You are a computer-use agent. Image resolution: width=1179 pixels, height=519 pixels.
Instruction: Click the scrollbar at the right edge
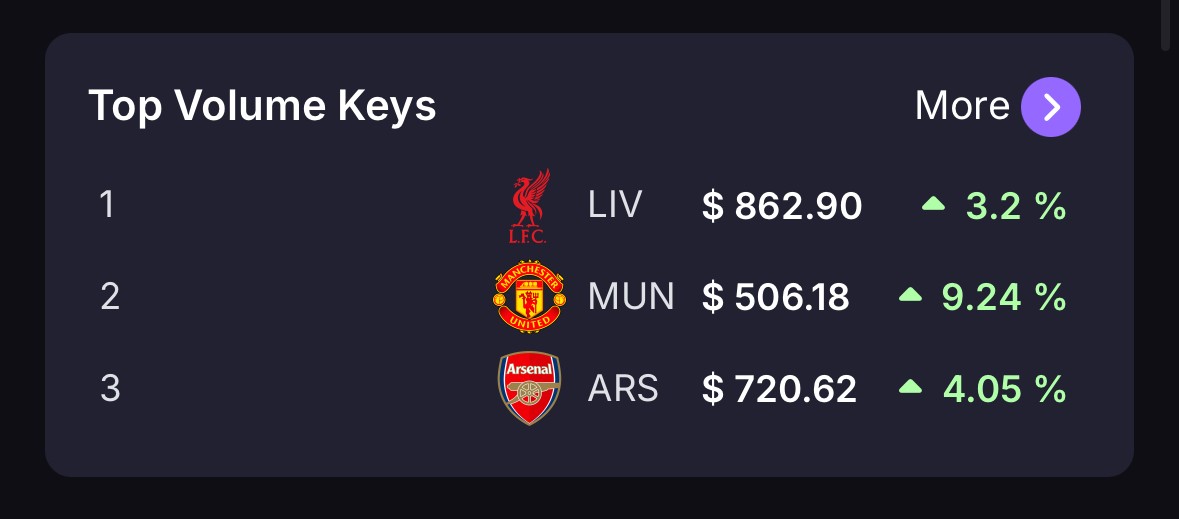(x=1165, y=26)
